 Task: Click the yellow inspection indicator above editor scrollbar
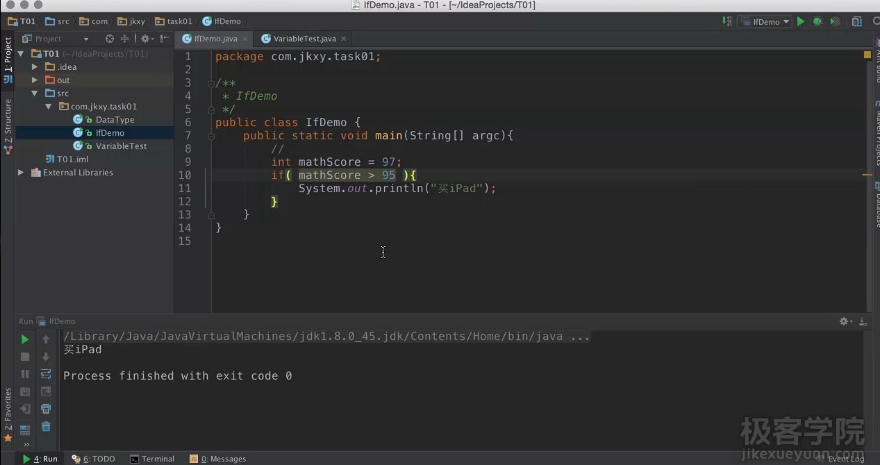click(867, 56)
